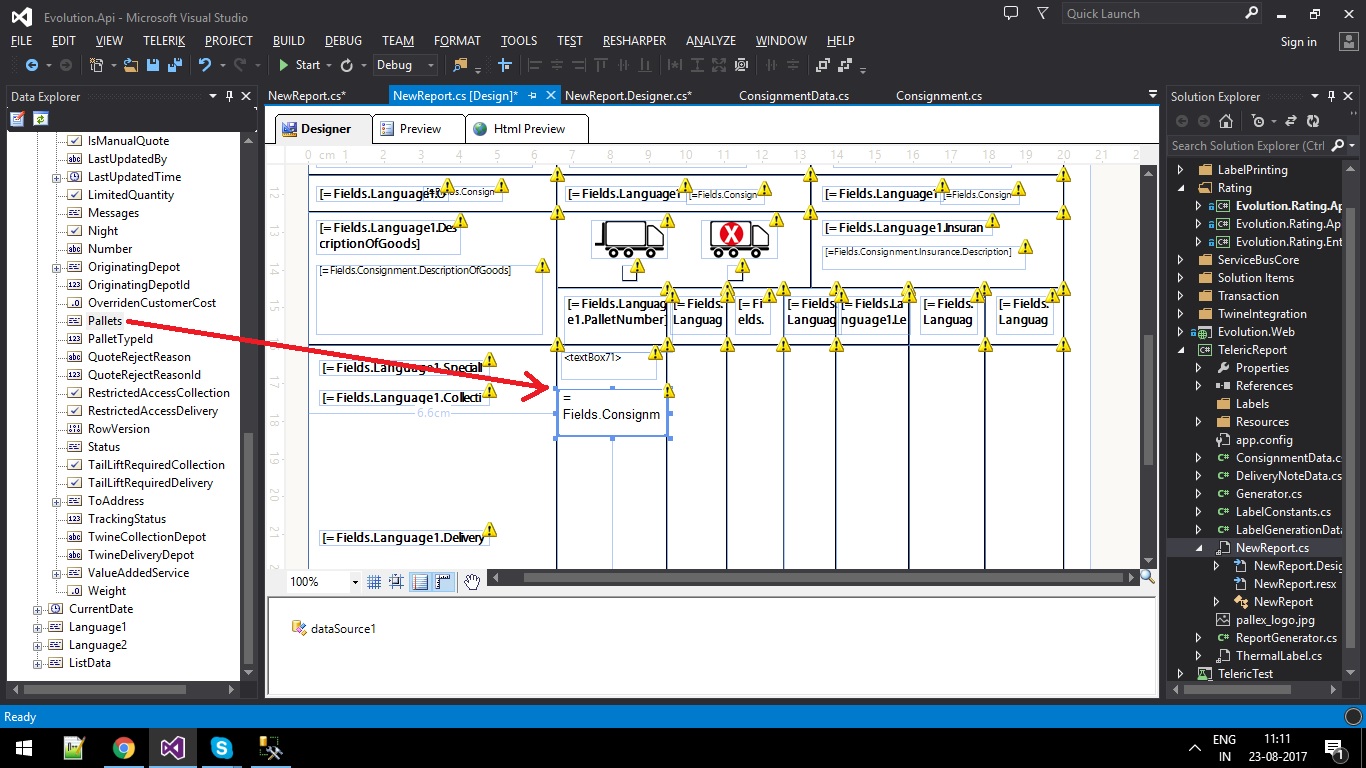Viewport: 1366px width, 768px height.
Task: Click the Pending Changes Filter icon
Action: pos(1258,121)
